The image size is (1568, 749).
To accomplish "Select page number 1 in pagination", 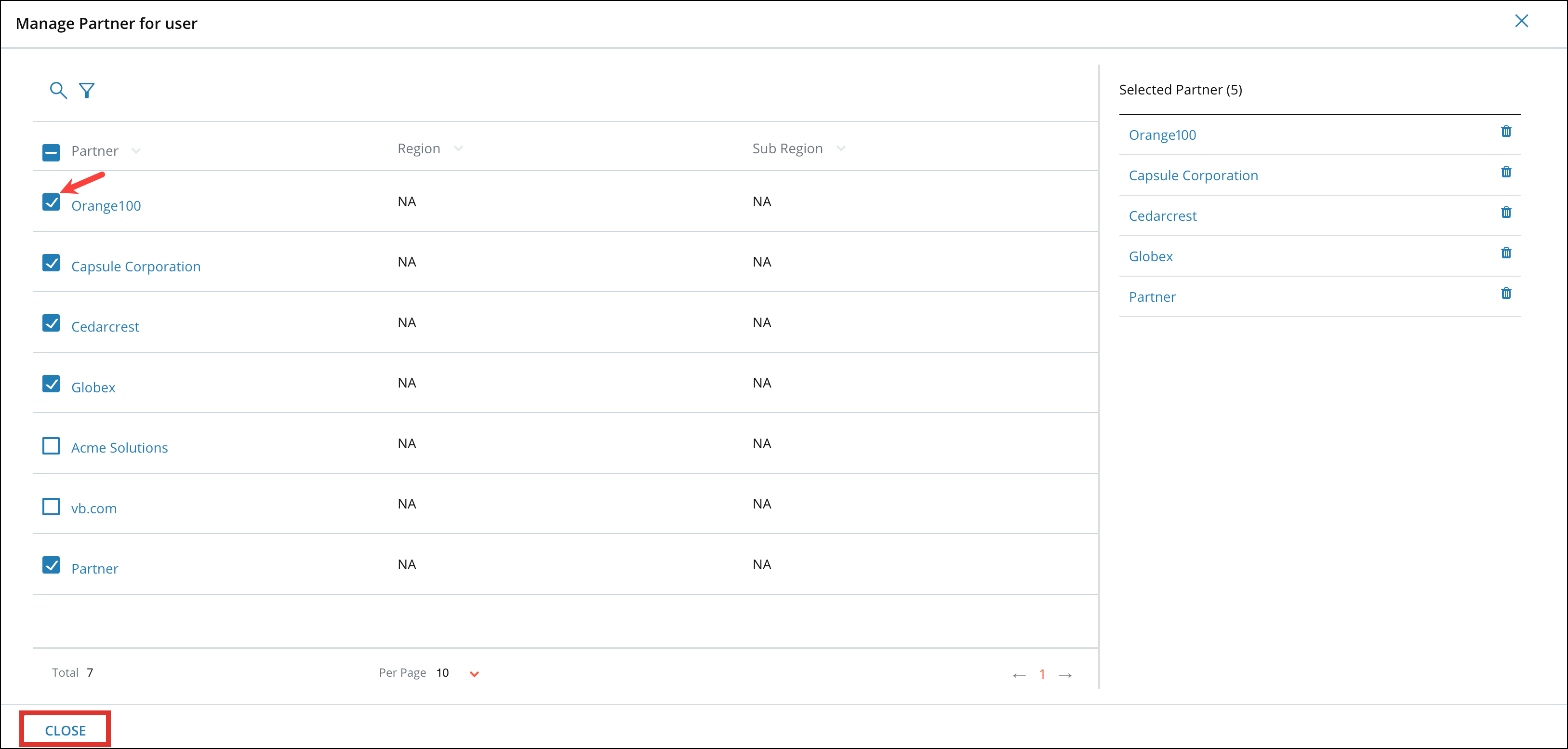I will tap(1042, 674).
